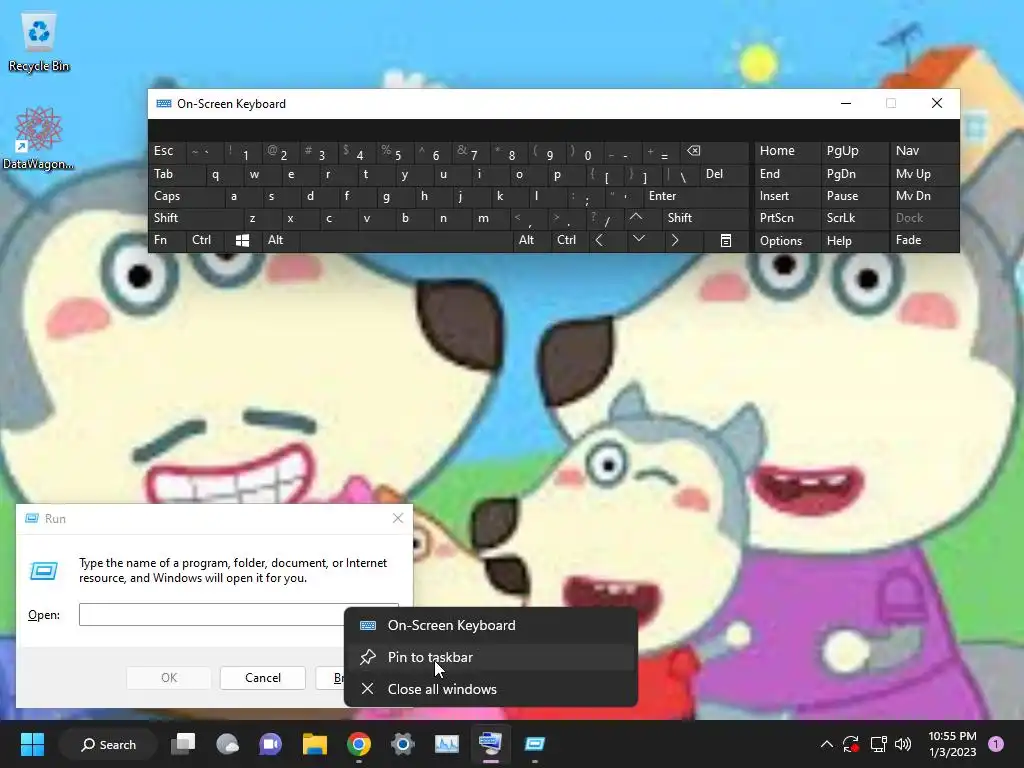Viewport: 1024px width, 768px height.
Task: Toggle the left Shift key
Action: pyautogui.click(x=195, y=218)
